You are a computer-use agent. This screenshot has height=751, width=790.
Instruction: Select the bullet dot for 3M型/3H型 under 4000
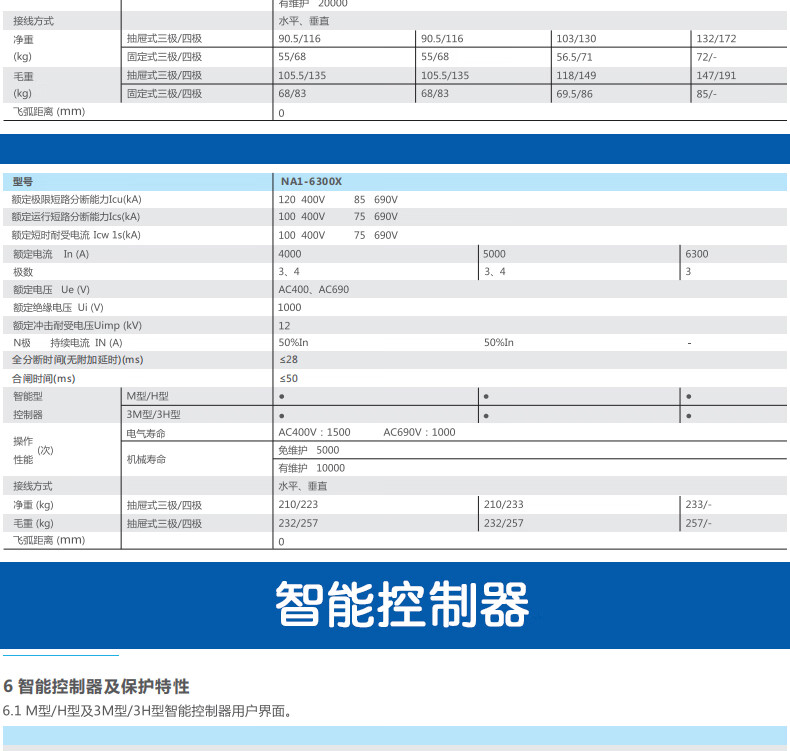click(281, 415)
